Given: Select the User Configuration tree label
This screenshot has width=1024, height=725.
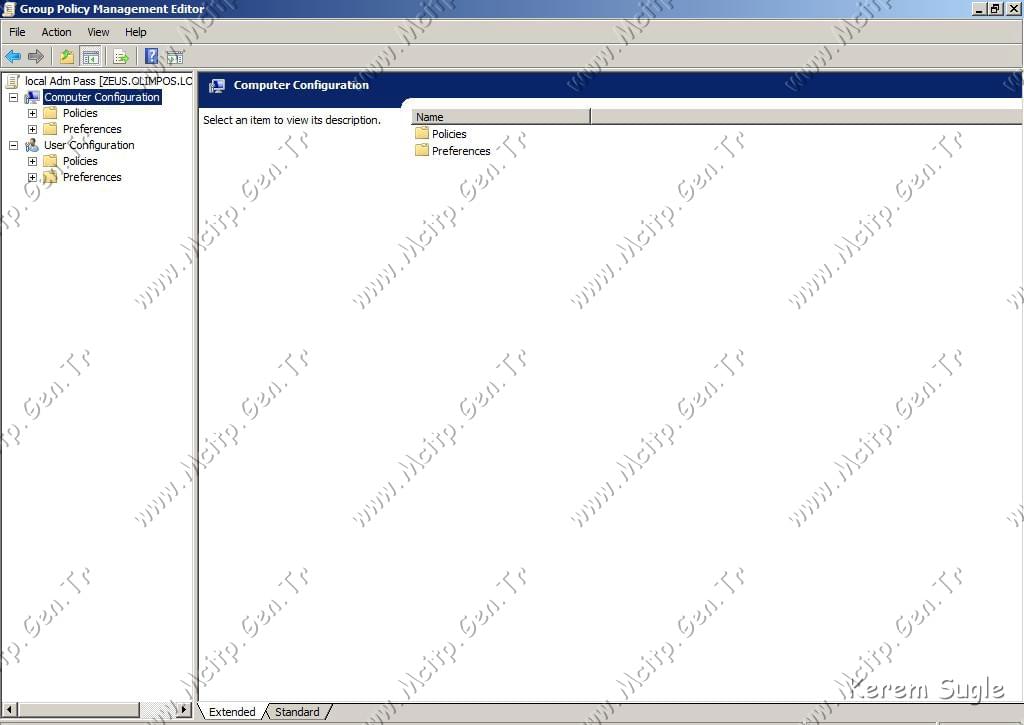Looking at the screenshot, I should [x=89, y=145].
